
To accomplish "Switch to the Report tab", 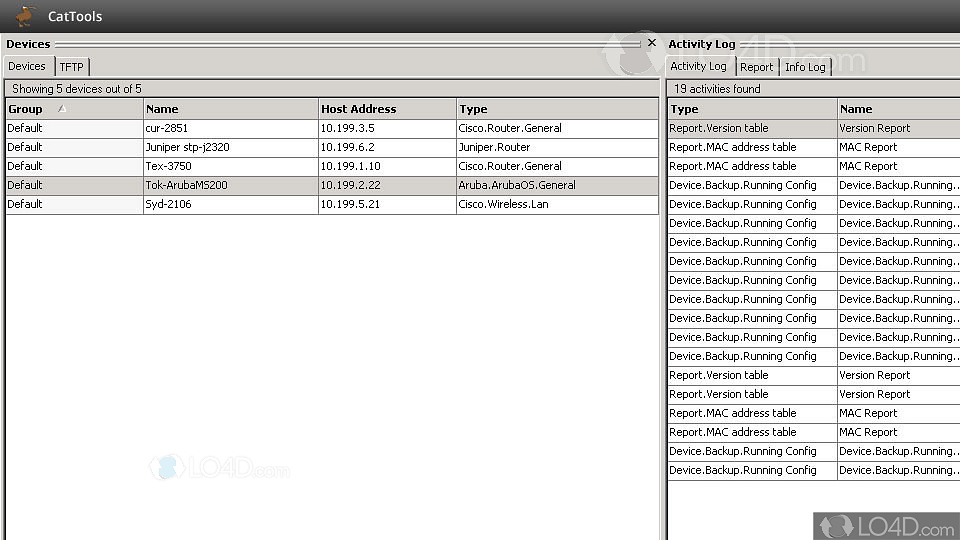I will coord(756,67).
